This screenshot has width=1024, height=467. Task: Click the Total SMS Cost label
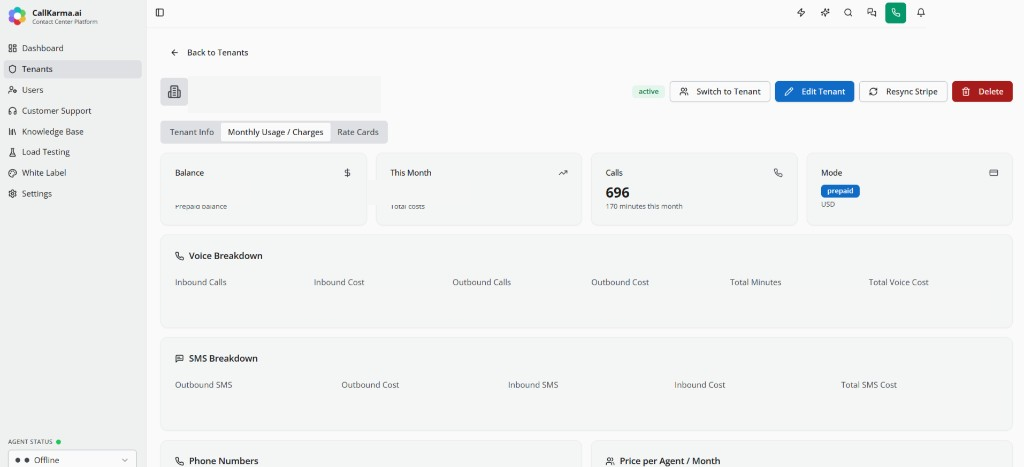click(x=869, y=385)
